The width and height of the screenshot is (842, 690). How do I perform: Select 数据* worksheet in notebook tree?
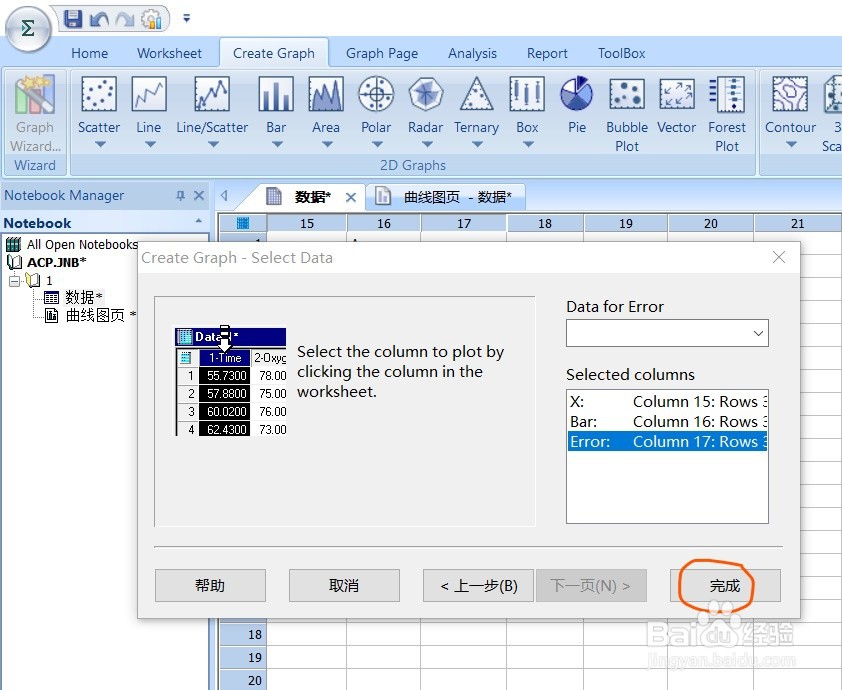click(83, 297)
